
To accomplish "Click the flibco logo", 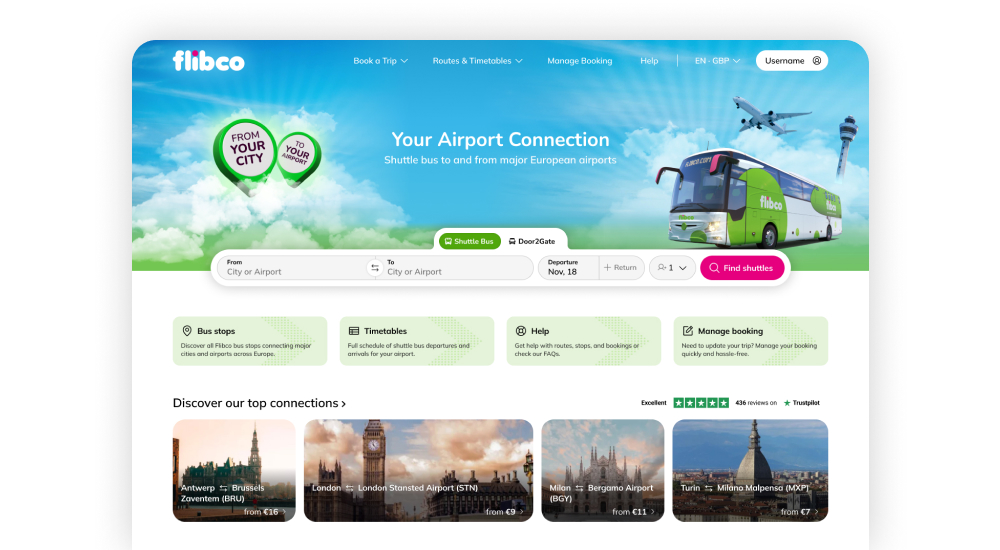I will click(208, 61).
